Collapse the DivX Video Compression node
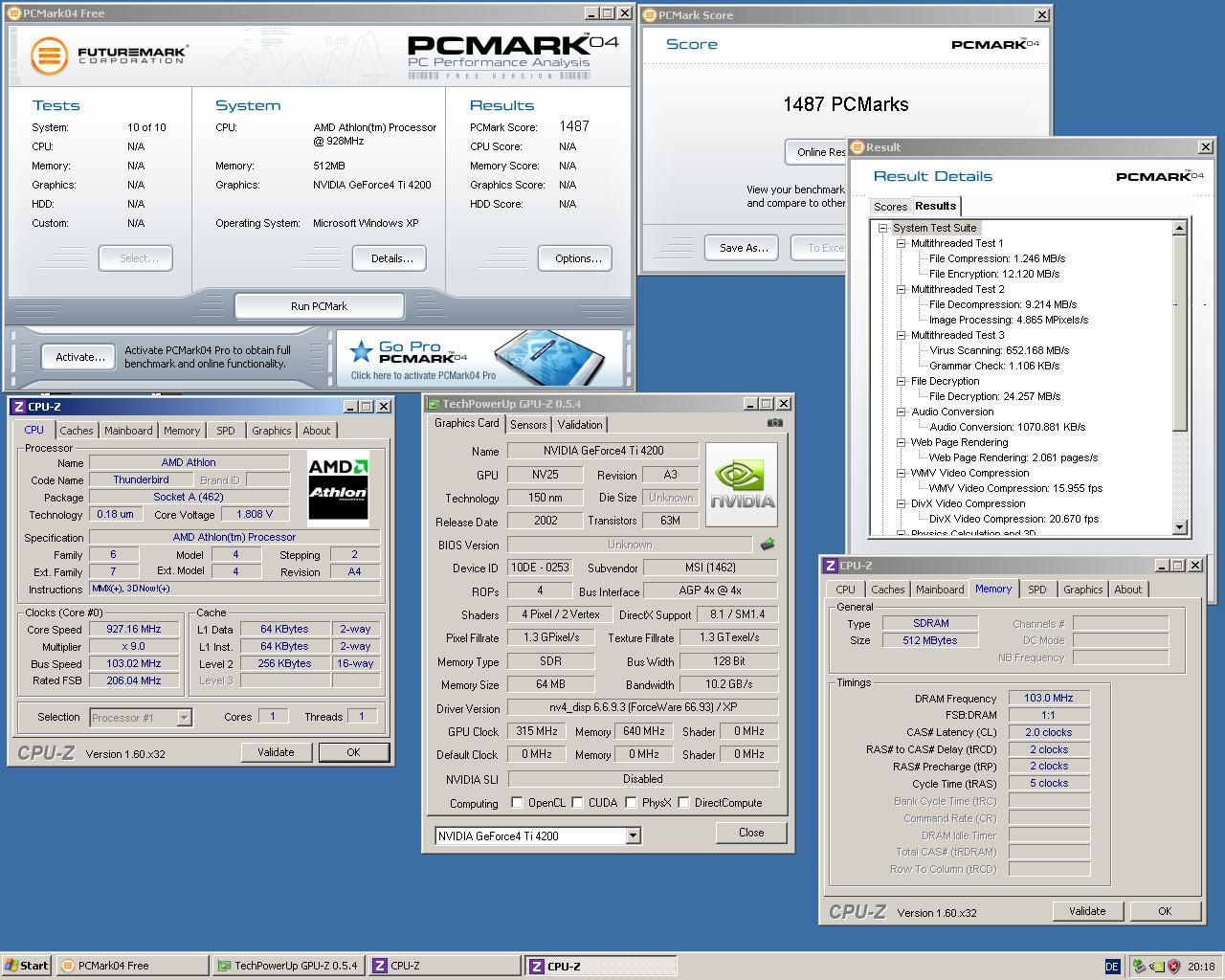The image size is (1225, 980). pos(902,503)
